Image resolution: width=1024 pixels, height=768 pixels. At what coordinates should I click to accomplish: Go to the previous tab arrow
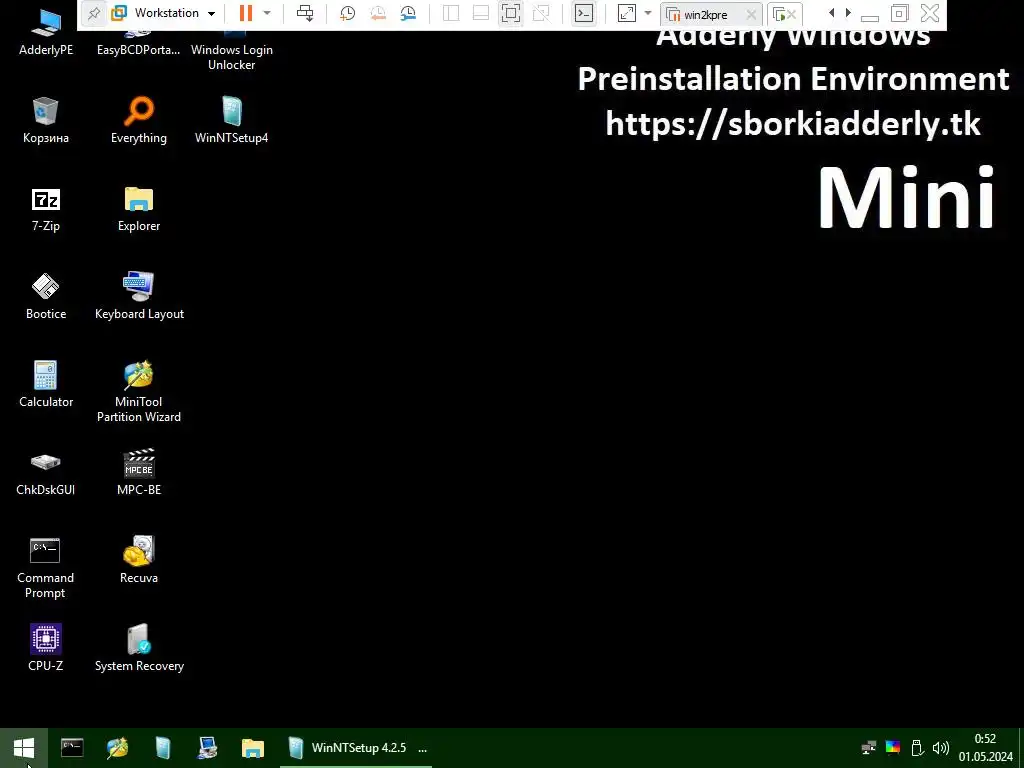(831, 13)
